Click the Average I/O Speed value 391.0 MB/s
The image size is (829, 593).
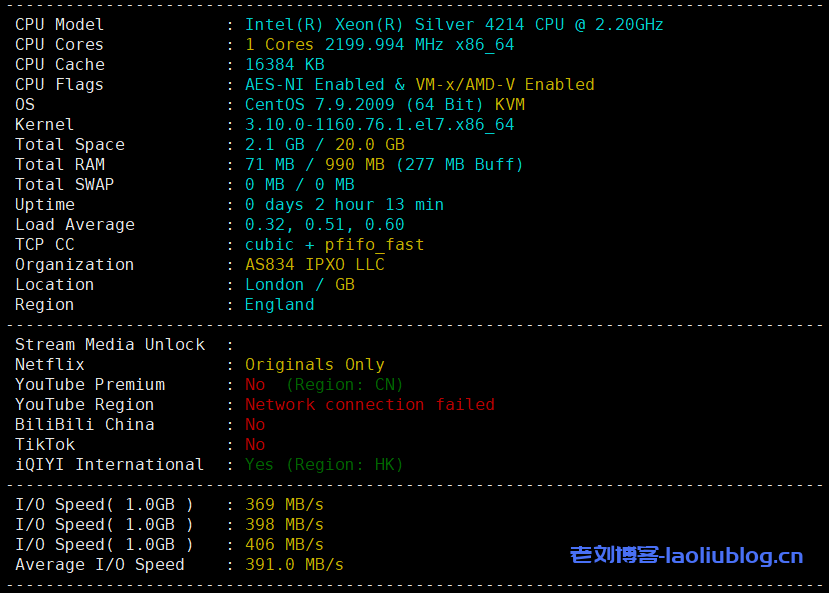click(294, 564)
